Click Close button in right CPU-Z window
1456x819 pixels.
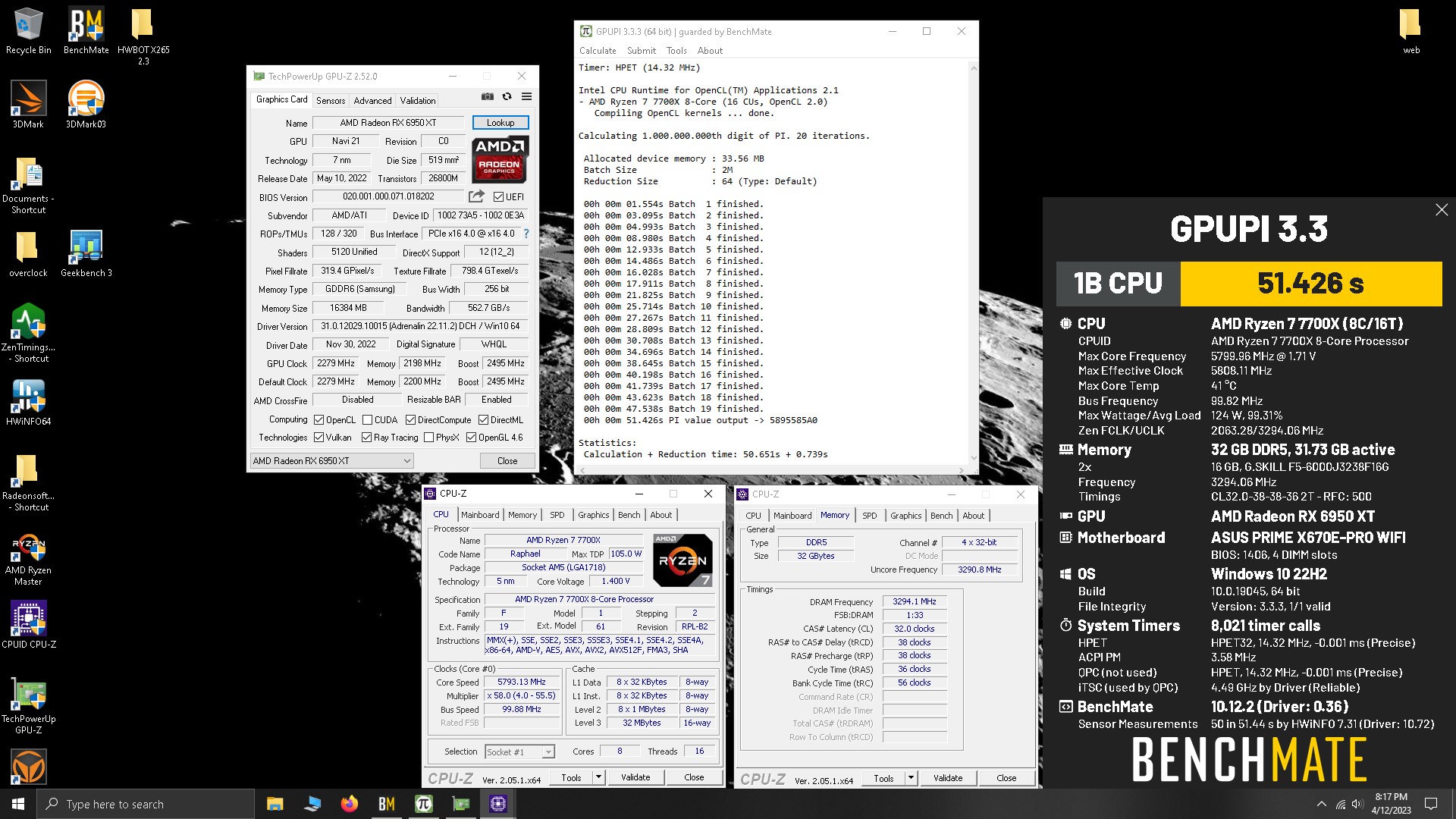point(1006,778)
